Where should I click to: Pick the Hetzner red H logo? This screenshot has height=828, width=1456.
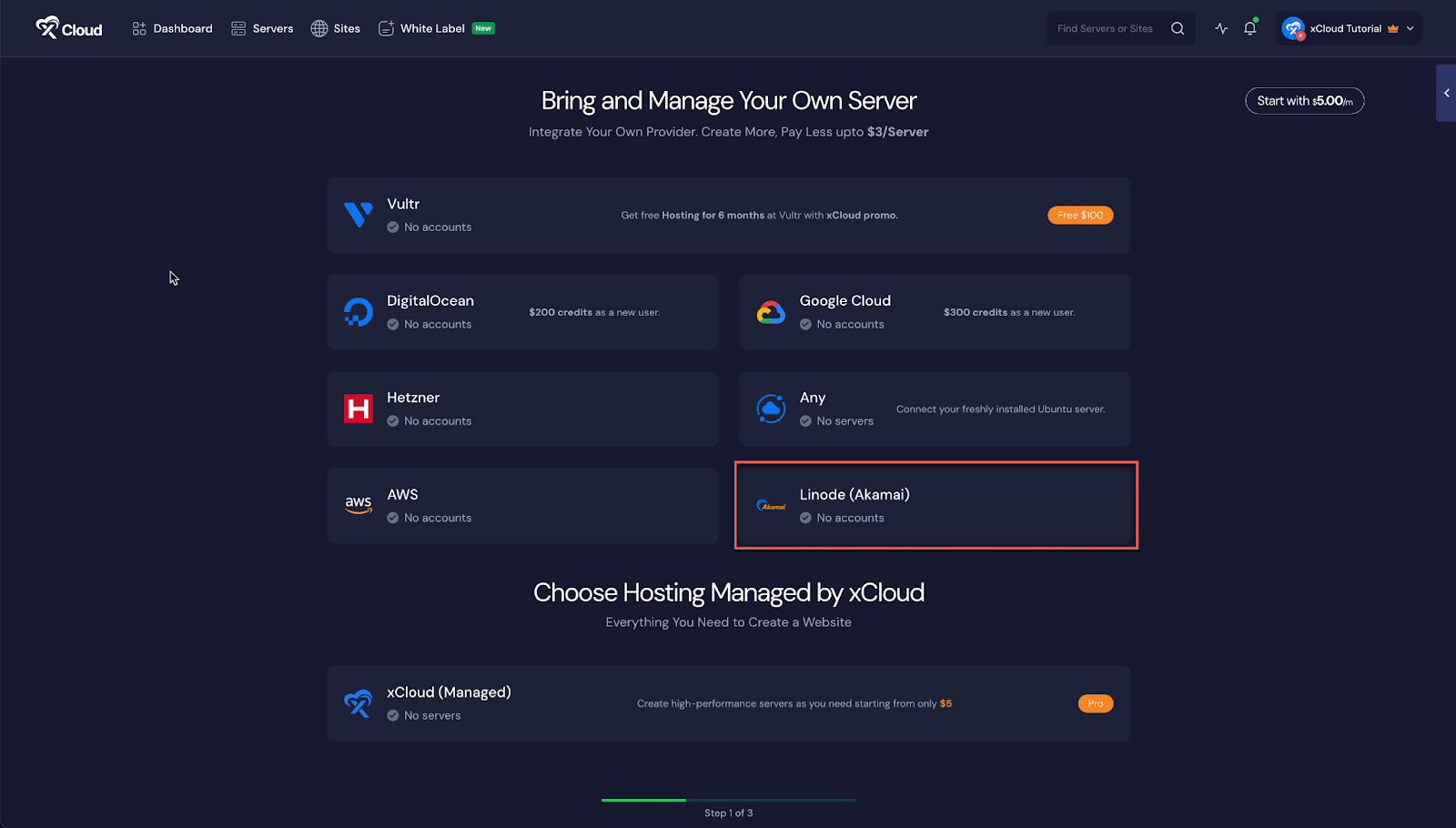pyautogui.click(x=359, y=409)
